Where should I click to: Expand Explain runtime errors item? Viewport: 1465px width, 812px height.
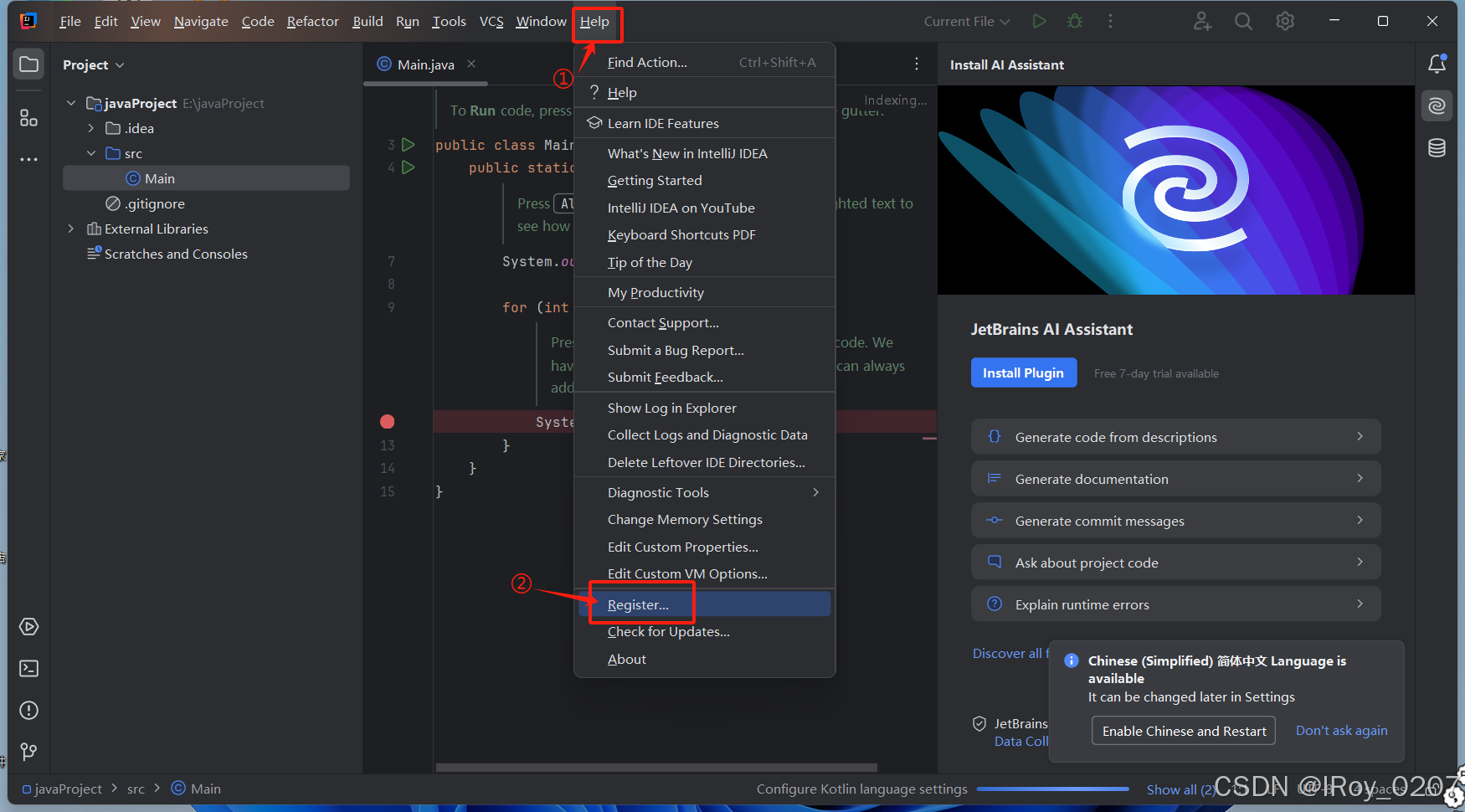point(1175,604)
